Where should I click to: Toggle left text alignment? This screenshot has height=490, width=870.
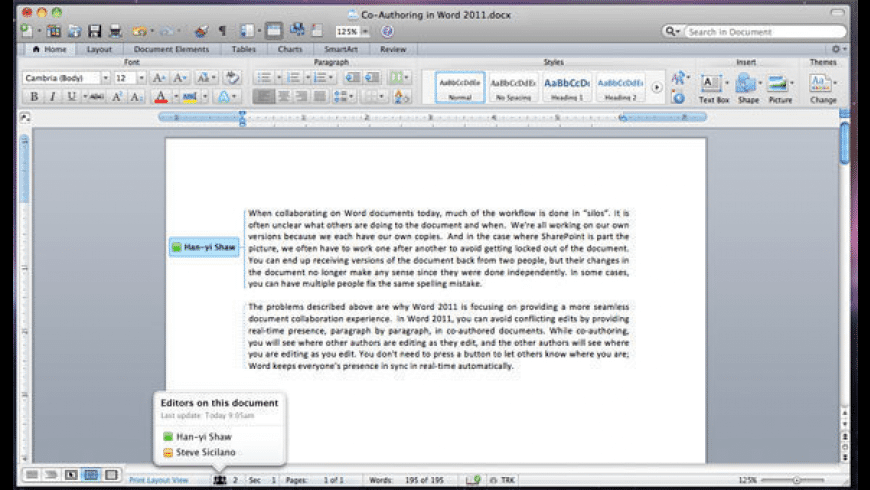[x=264, y=97]
